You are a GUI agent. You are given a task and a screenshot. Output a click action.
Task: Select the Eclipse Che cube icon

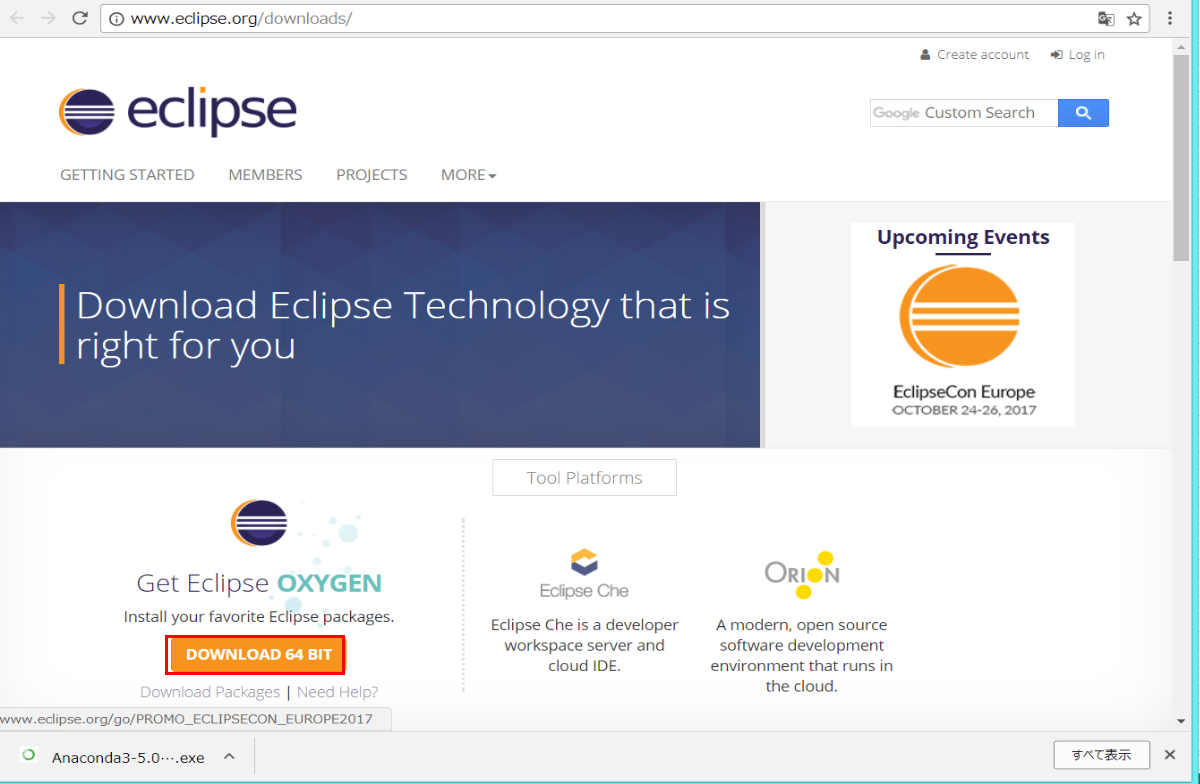tap(584, 562)
